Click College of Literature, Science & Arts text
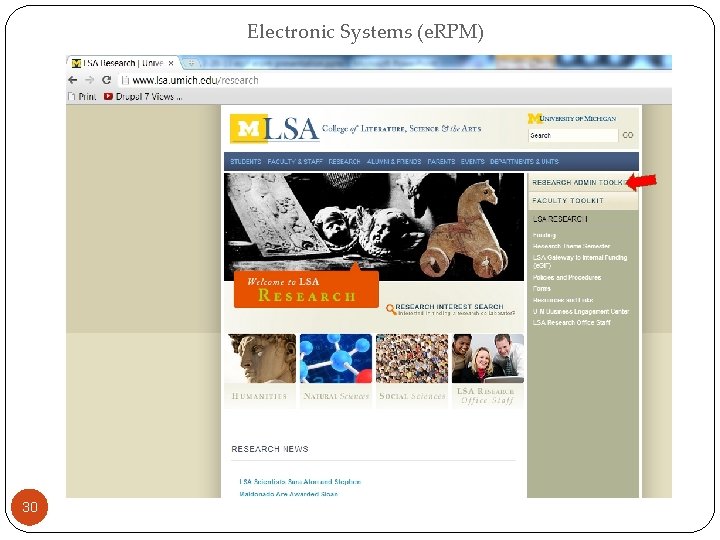 tap(402, 129)
